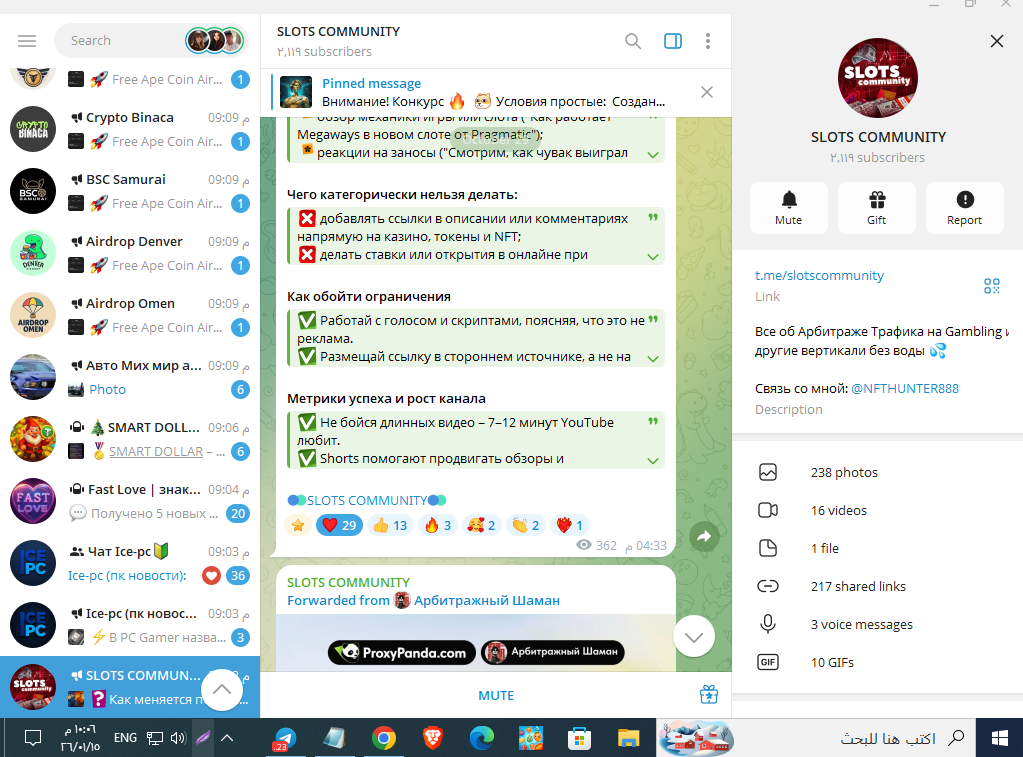1023x757 pixels.
Task: Expand the Megaways quote block
Action: tap(652, 155)
